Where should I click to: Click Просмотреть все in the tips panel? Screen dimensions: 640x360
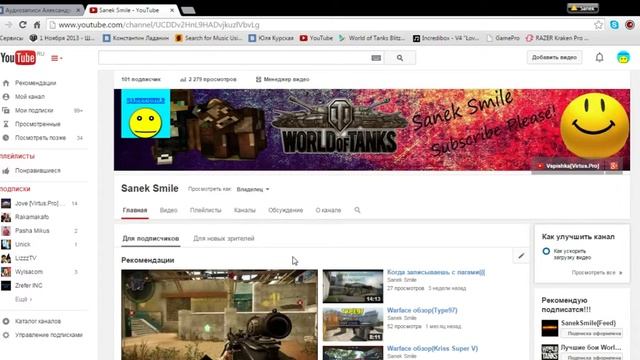[597, 273]
